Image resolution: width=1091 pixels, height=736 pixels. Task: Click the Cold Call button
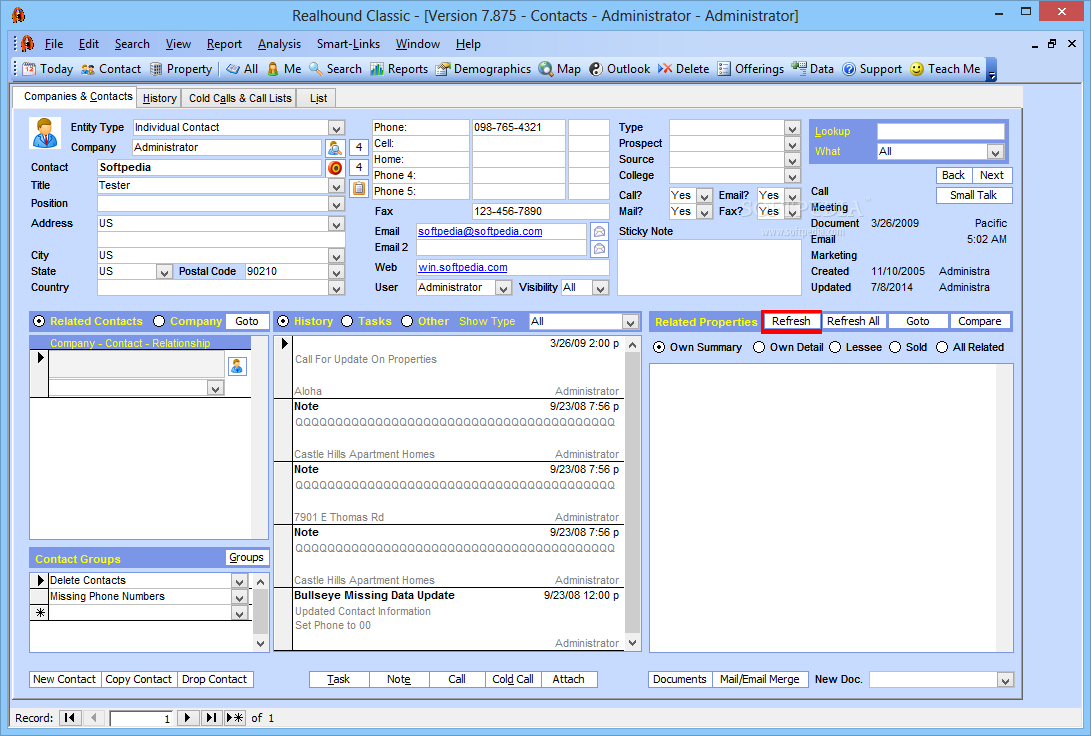(x=513, y=679)
